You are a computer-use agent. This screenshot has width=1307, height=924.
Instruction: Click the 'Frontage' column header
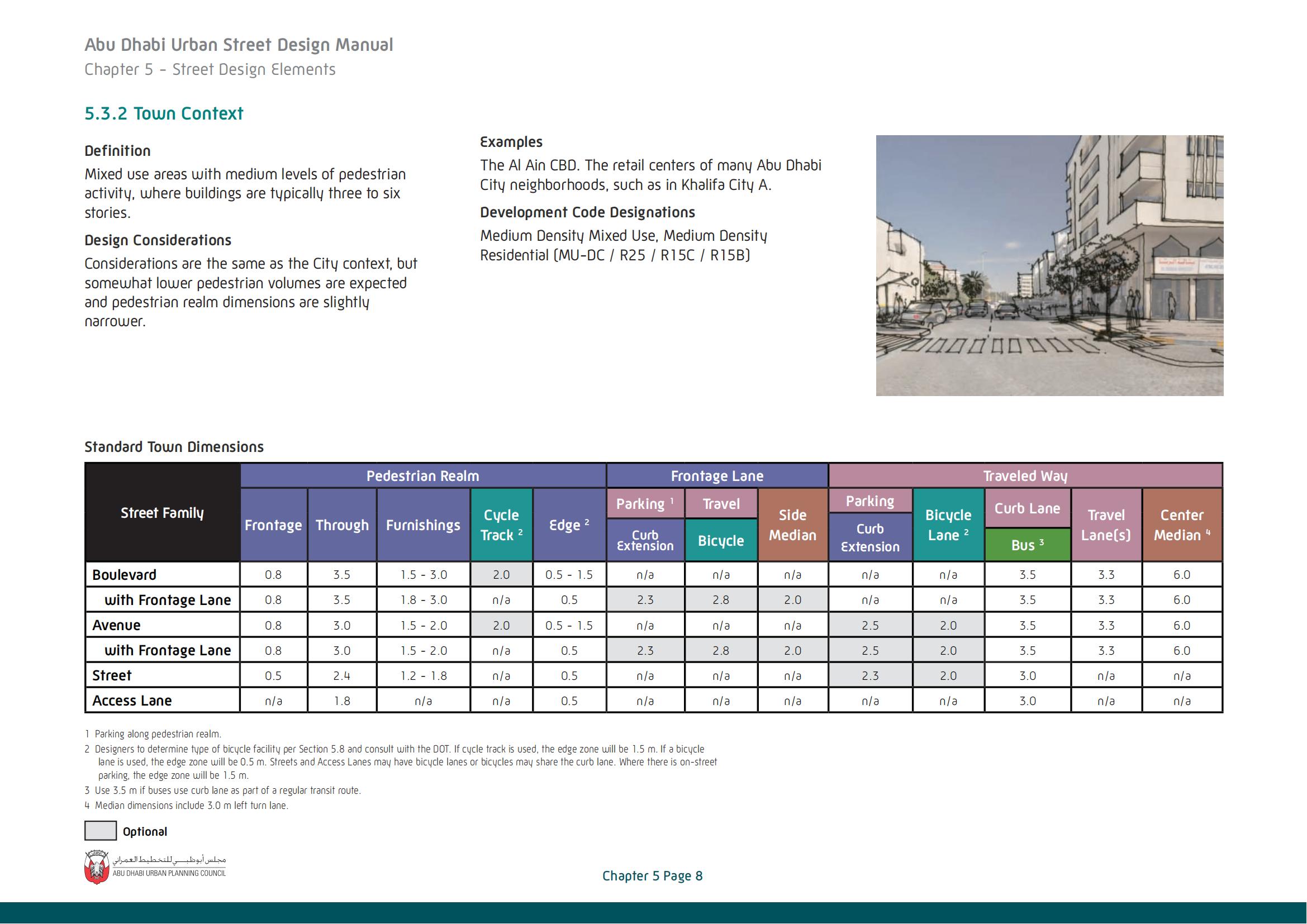[x=274, y=525]
